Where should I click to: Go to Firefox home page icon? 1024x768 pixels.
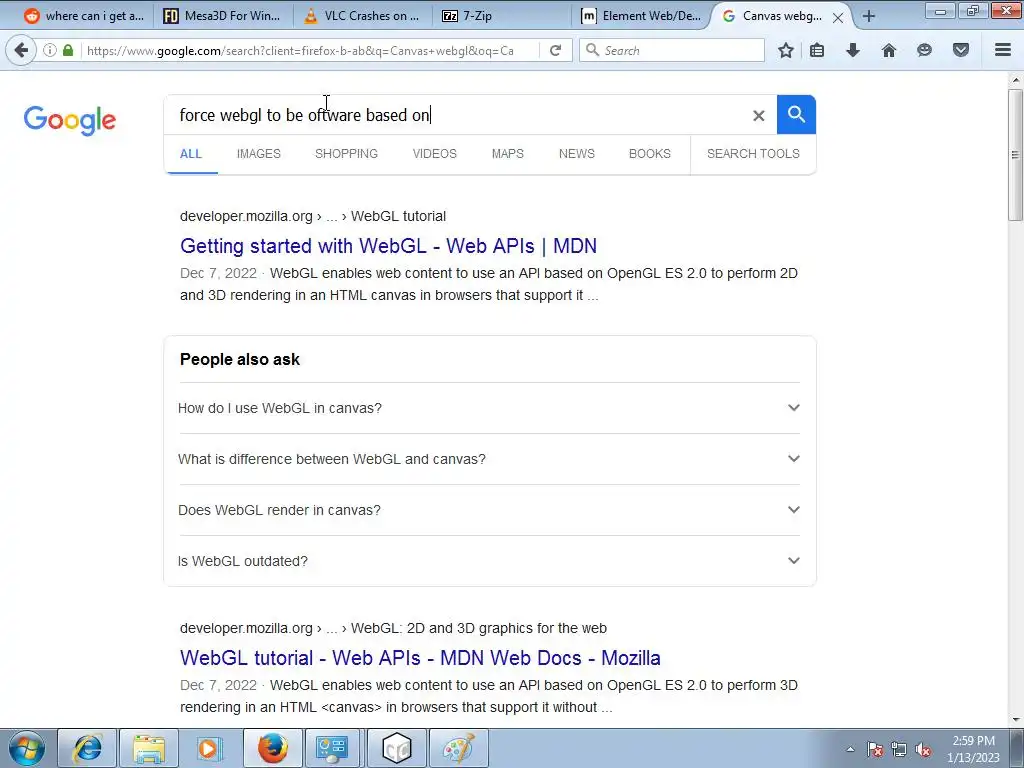[x=889, y=50]
